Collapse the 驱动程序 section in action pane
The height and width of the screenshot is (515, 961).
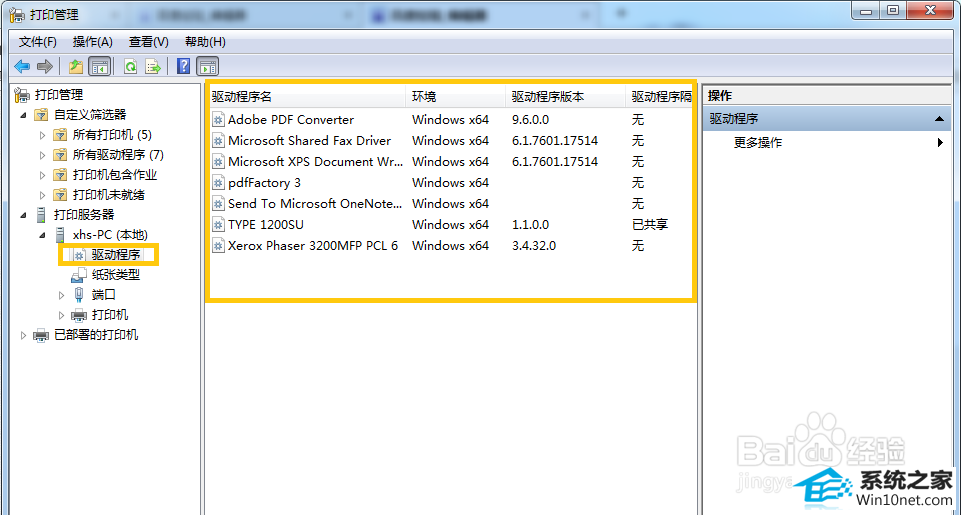point(938,119)
